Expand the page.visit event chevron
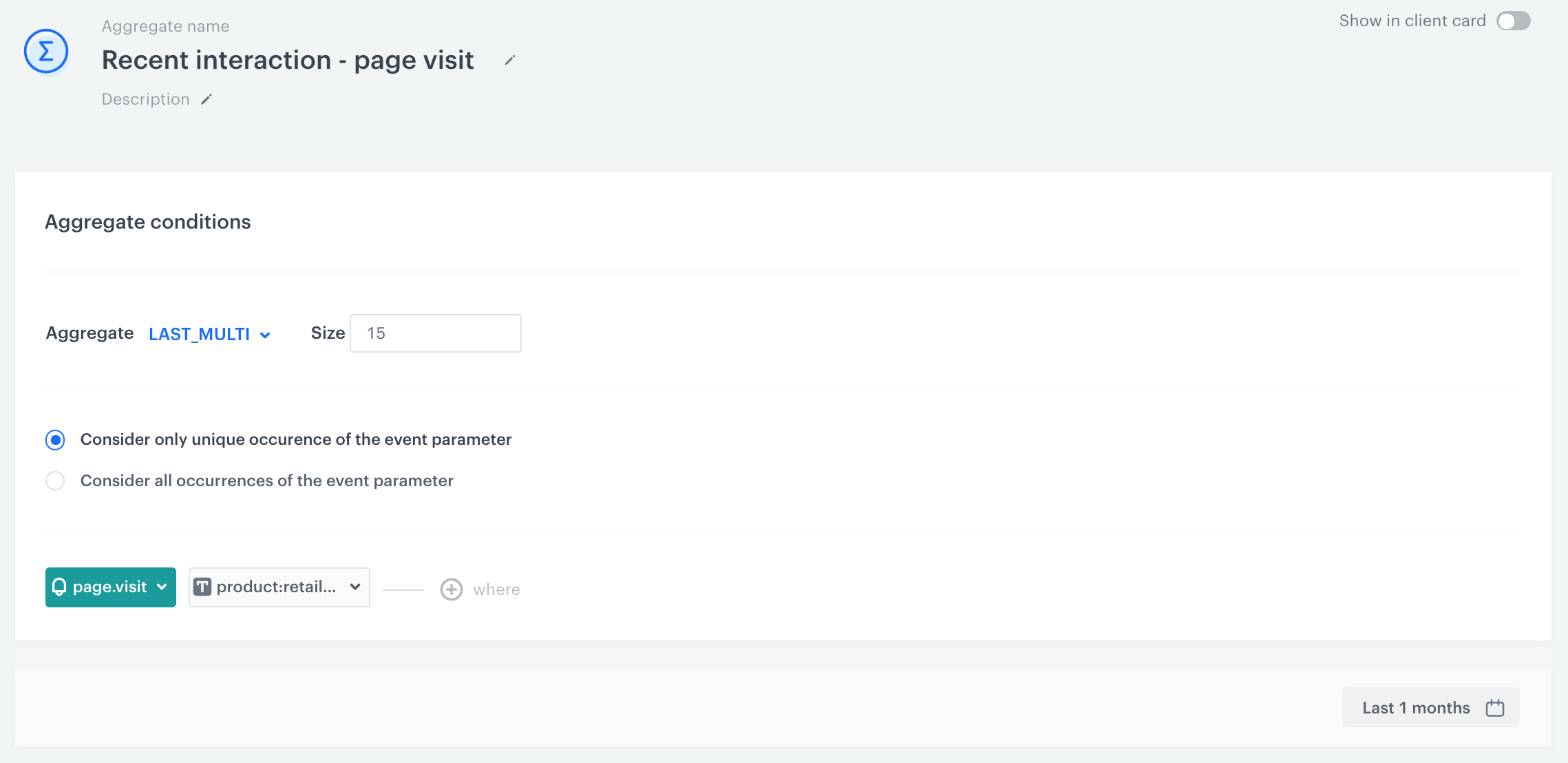 coord(162,587)
